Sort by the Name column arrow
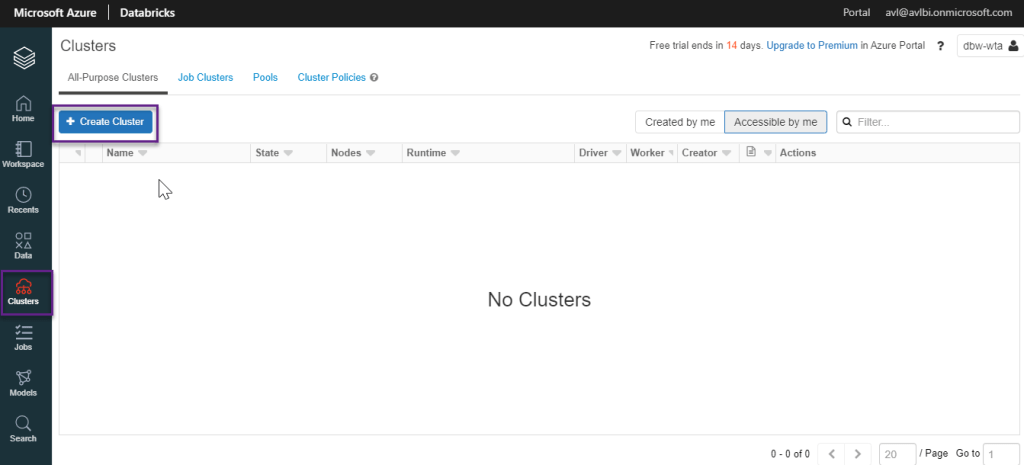Viewport: 1024px width, 465px height. click(x=142, y=153)
